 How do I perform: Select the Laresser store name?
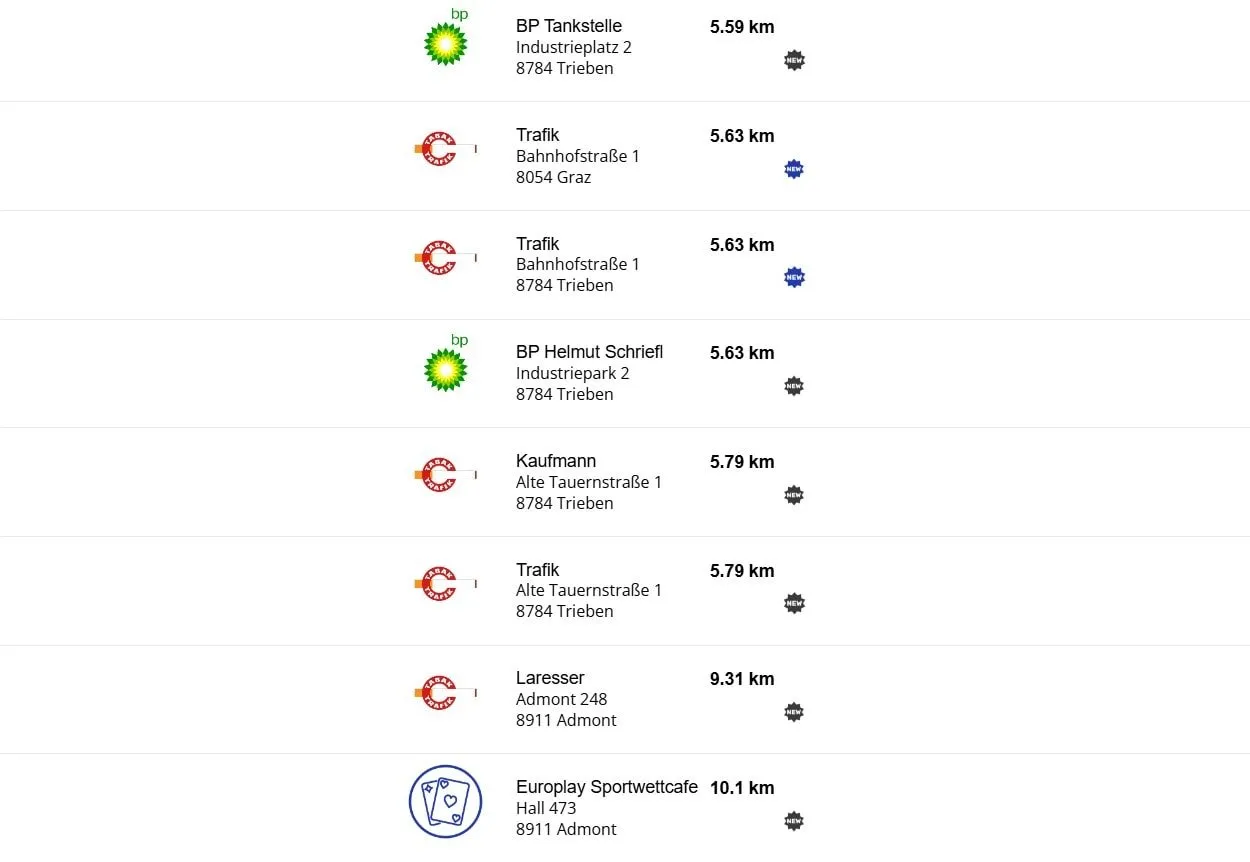(x=550, y=678)
